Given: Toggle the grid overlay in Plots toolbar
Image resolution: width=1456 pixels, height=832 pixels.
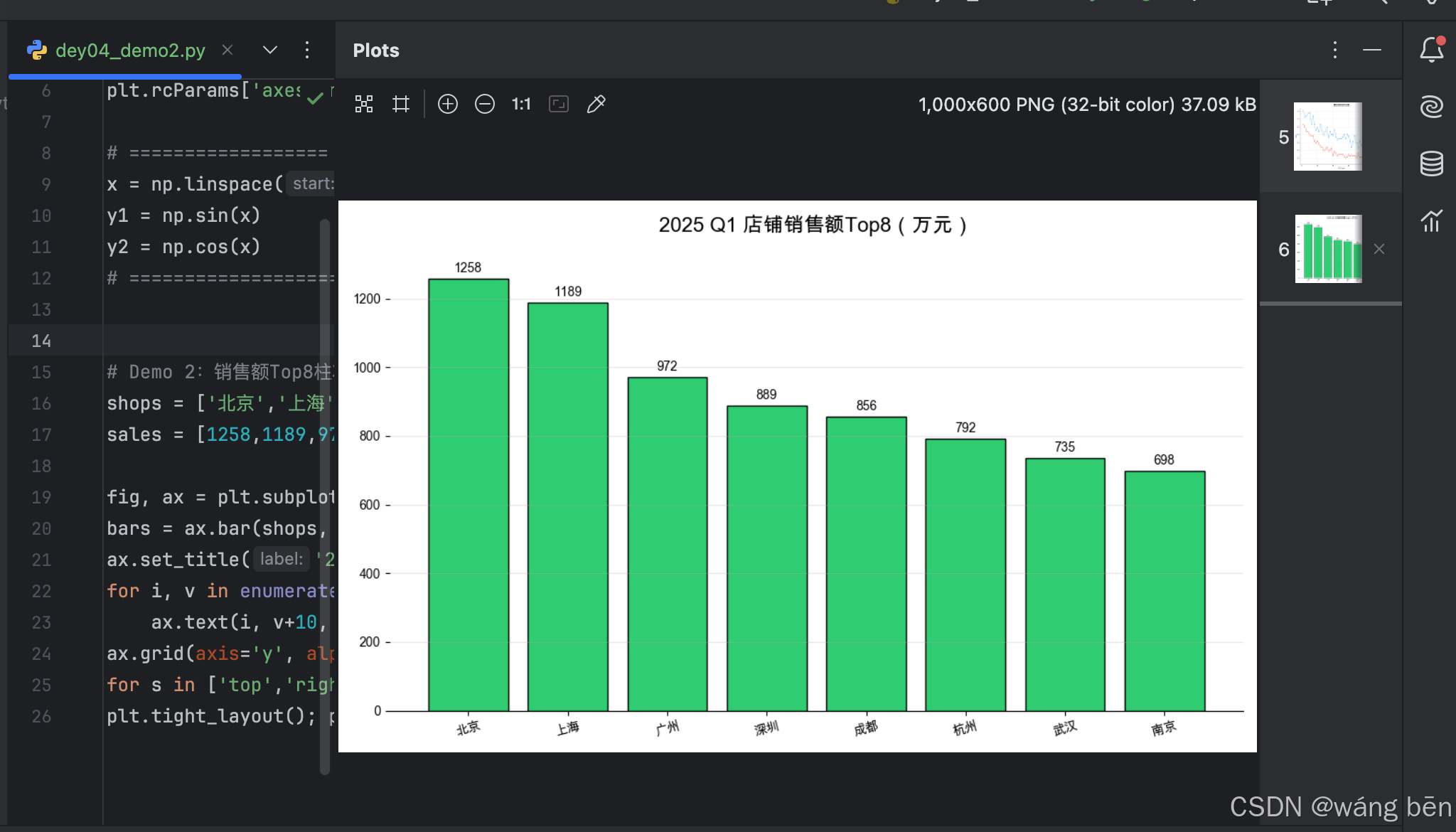Looking at the screenshot, I should (x=400, y=104).
